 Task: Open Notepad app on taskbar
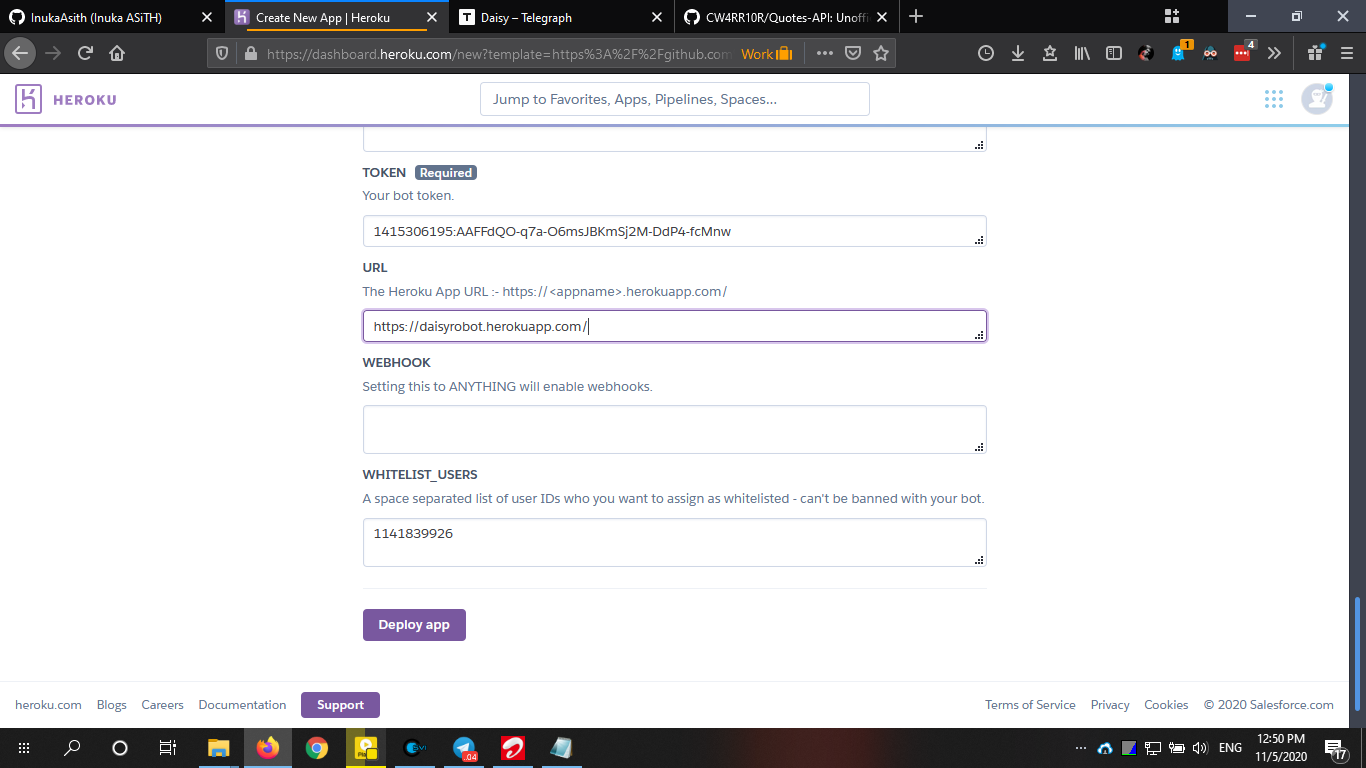point(562,748)
